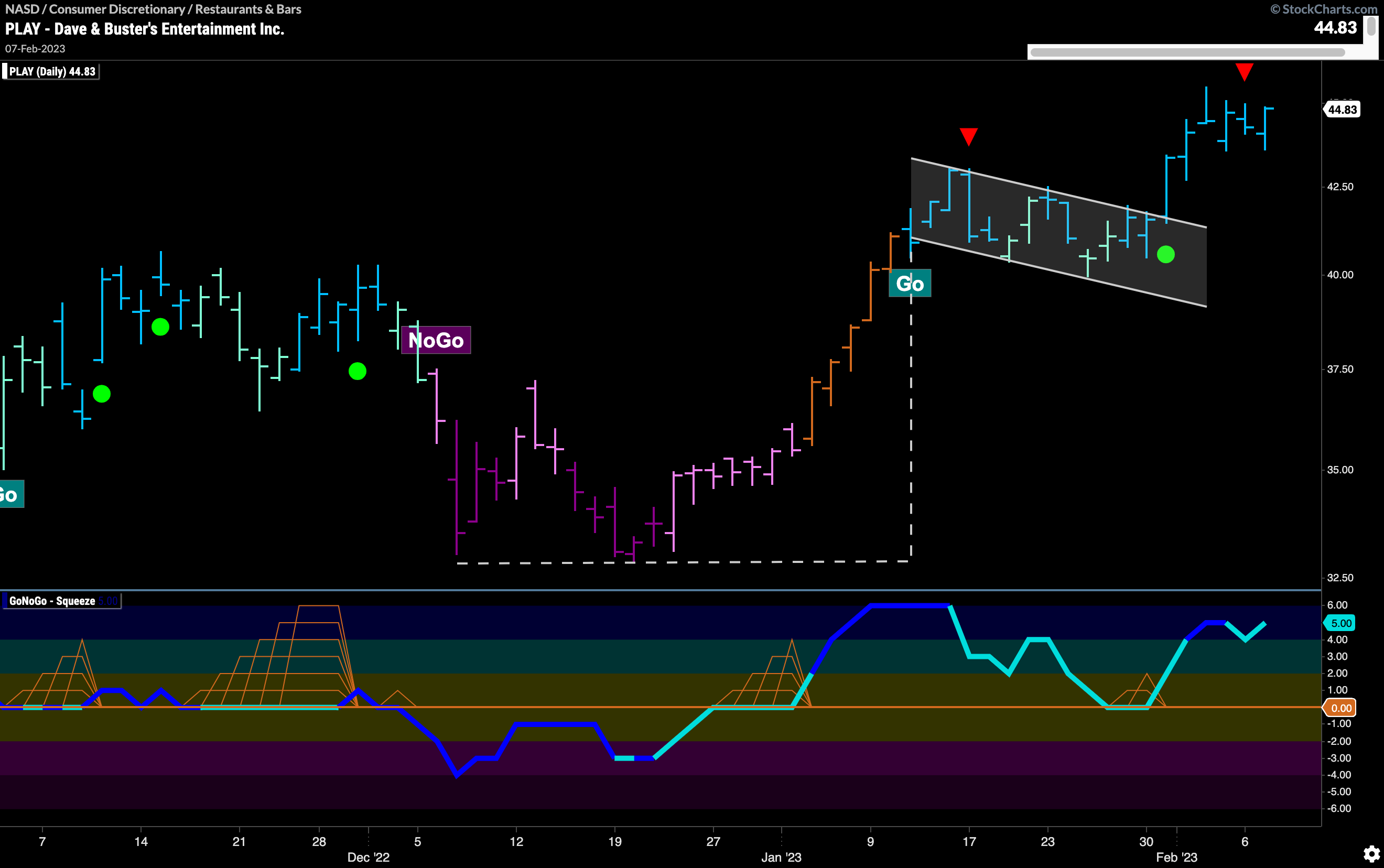Open chart settings gear icon
Screen dimensions: 1384x868
[x=1371, y=853]
